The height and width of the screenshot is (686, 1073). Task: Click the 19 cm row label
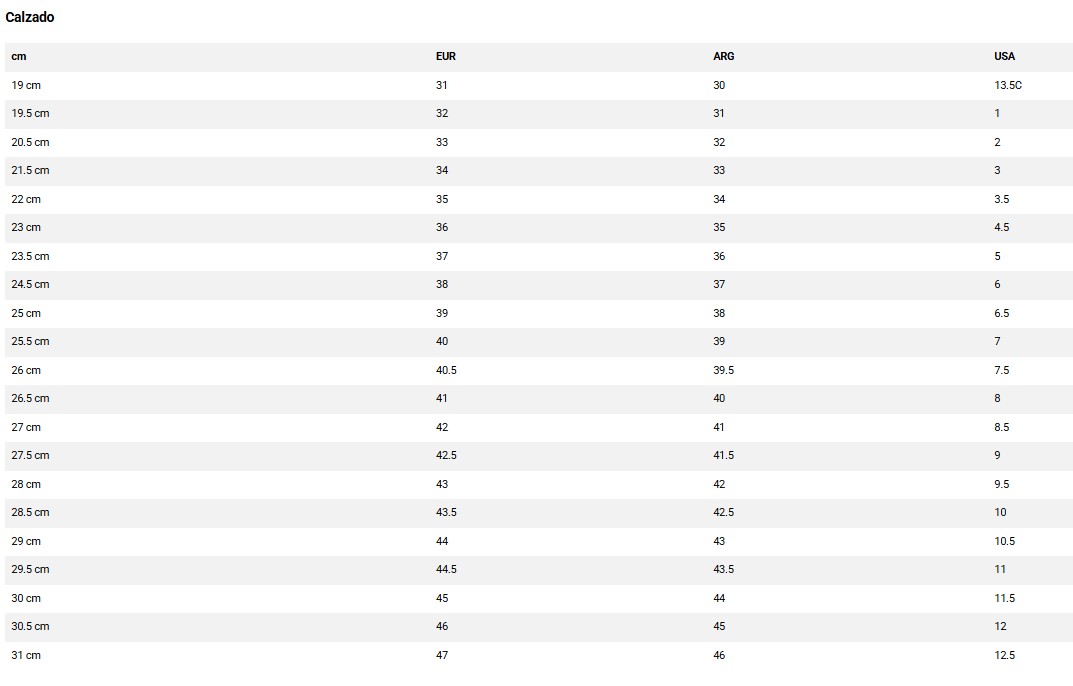[x=26, y=85]
